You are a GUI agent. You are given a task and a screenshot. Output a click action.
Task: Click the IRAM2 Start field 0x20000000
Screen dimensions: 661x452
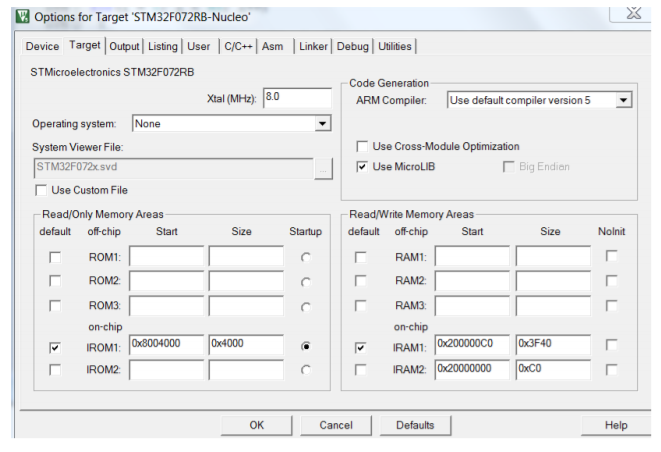472,370
